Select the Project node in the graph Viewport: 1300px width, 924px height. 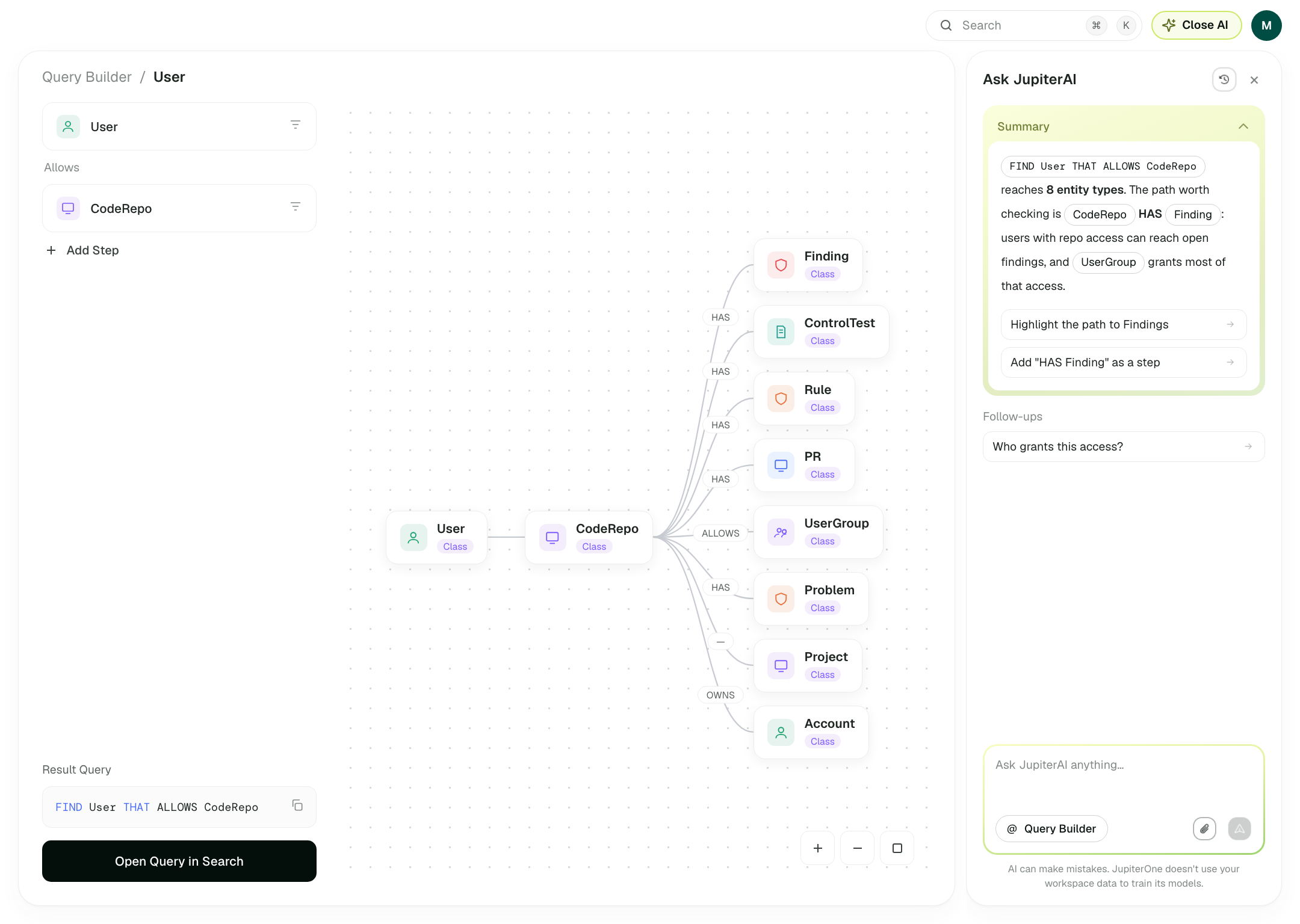[808, 666]
